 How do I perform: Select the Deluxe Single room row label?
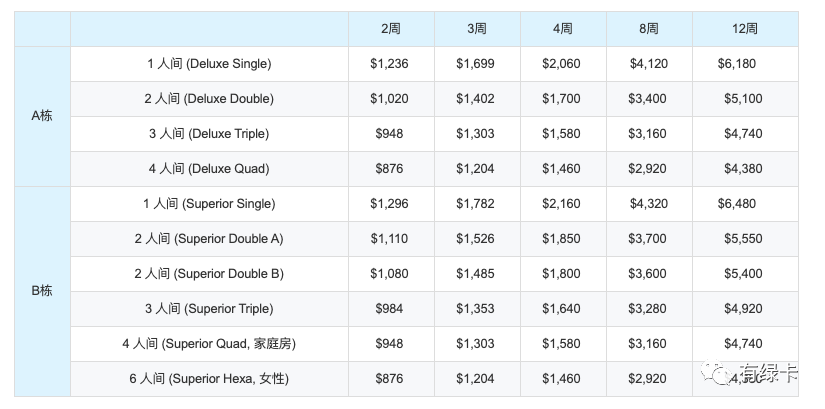(209, 64)
